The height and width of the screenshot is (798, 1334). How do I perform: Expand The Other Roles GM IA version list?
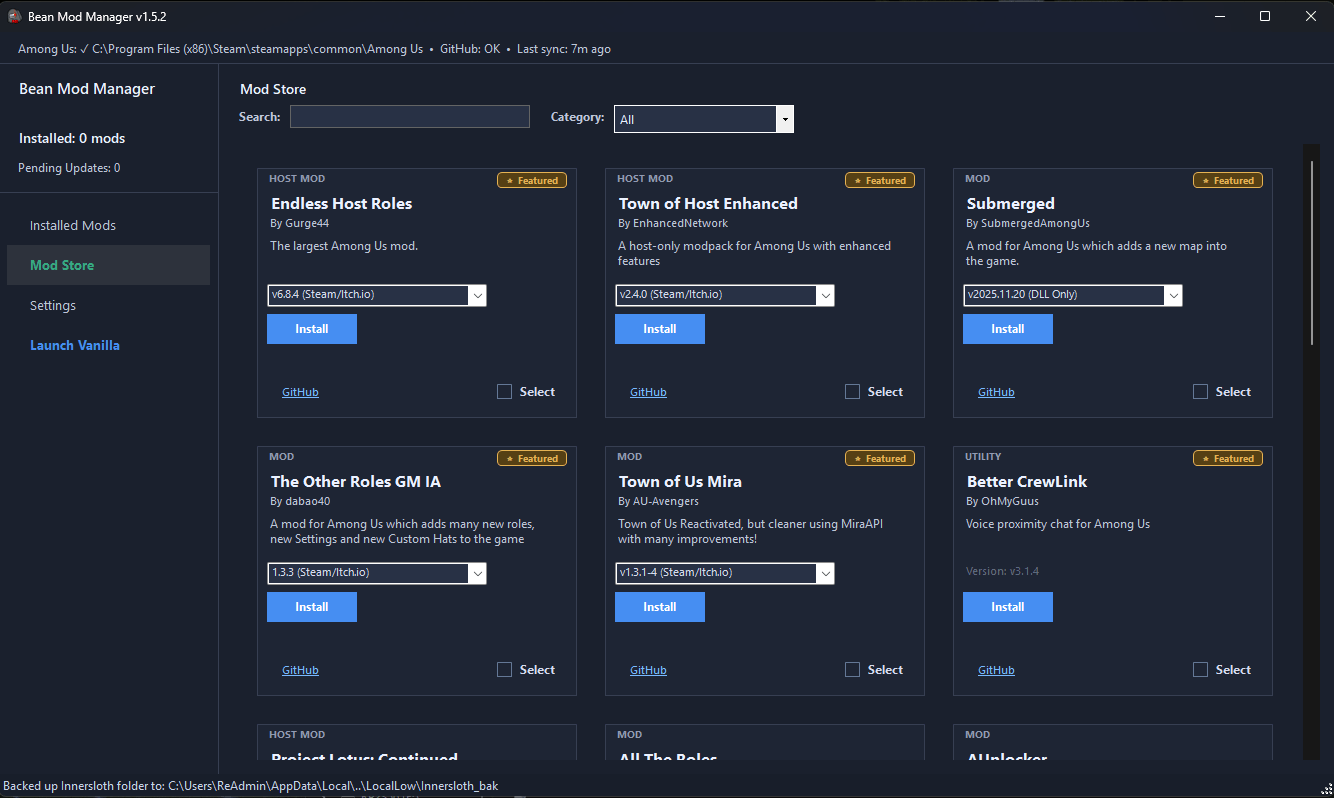coord(477,573)
